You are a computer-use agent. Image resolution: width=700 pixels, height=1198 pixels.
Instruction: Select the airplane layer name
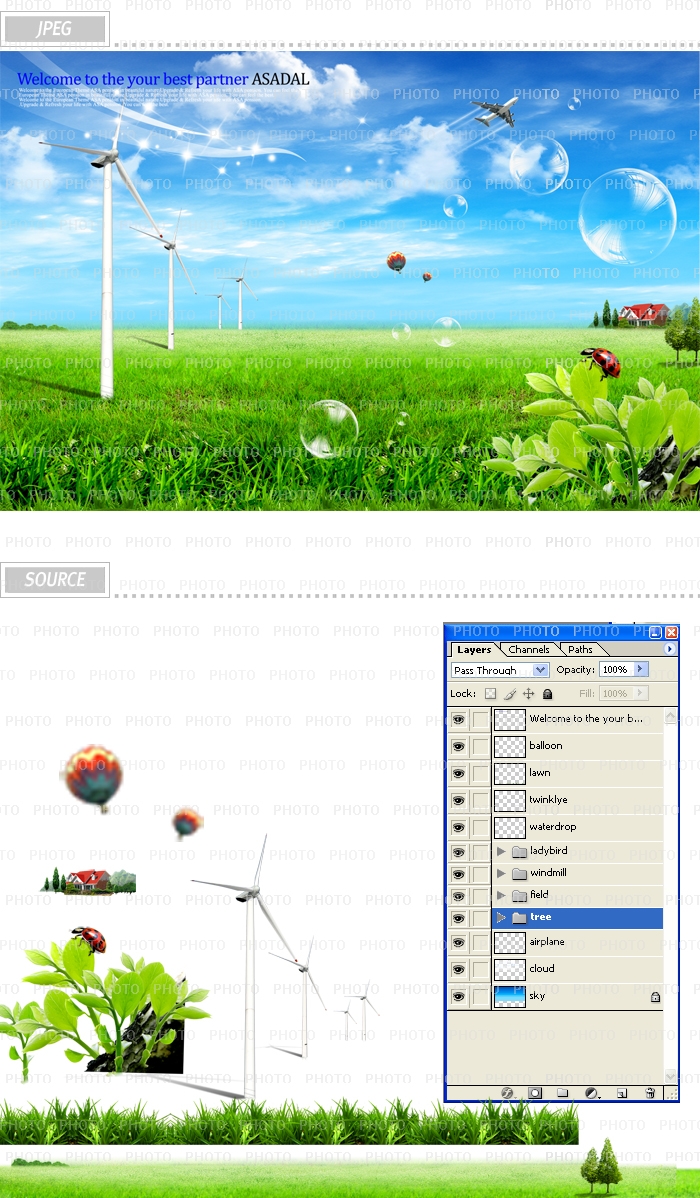pos(547,942)
